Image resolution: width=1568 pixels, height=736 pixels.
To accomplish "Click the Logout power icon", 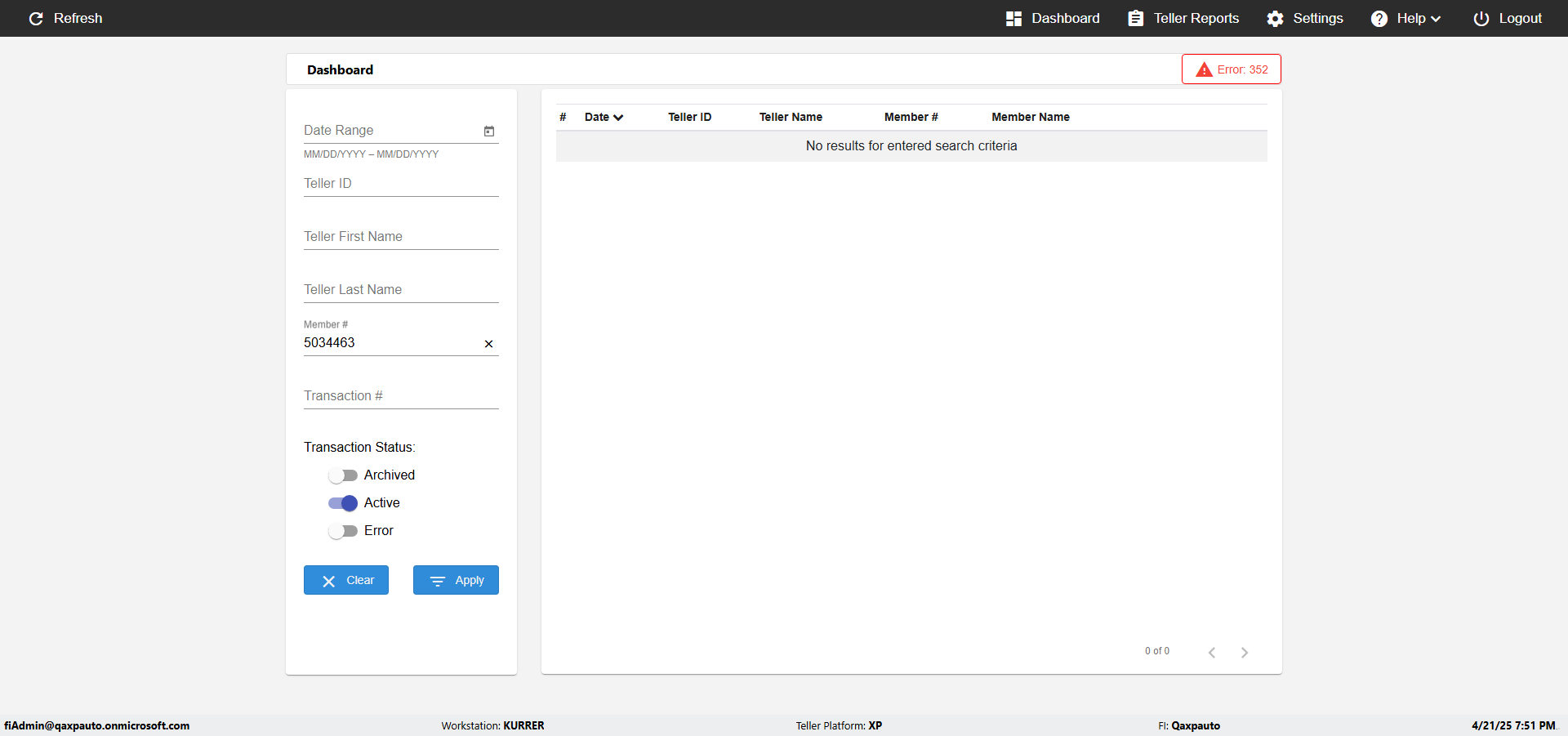I will click(1481, 18).
